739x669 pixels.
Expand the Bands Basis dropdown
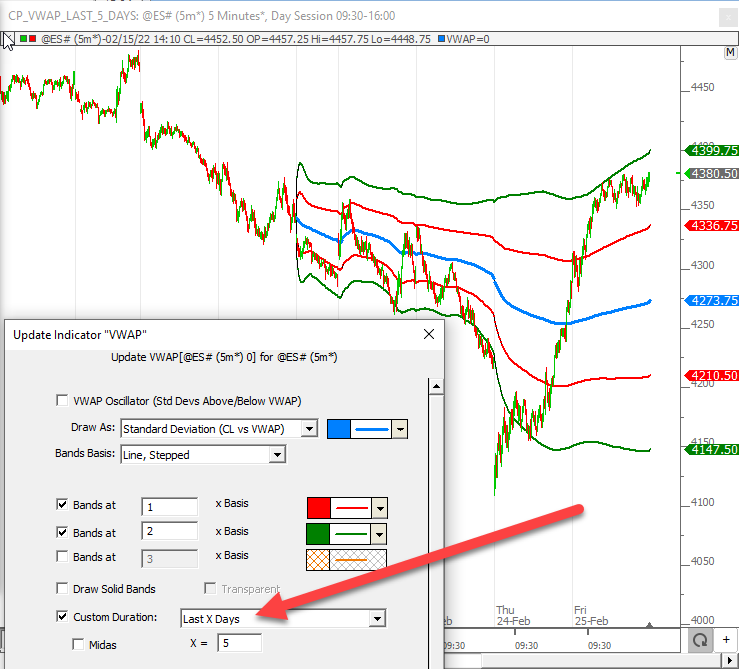click(277, 455)
